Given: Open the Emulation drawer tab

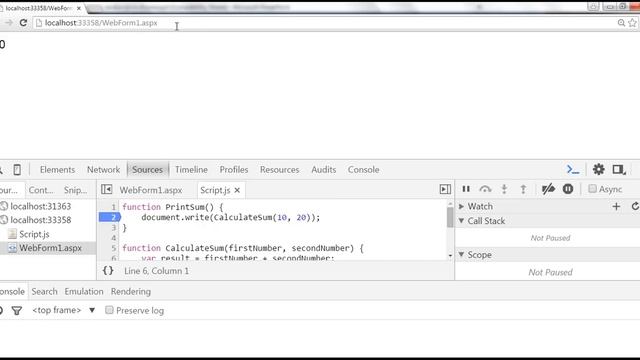Looking at the screenshot, I should point(84,291).
